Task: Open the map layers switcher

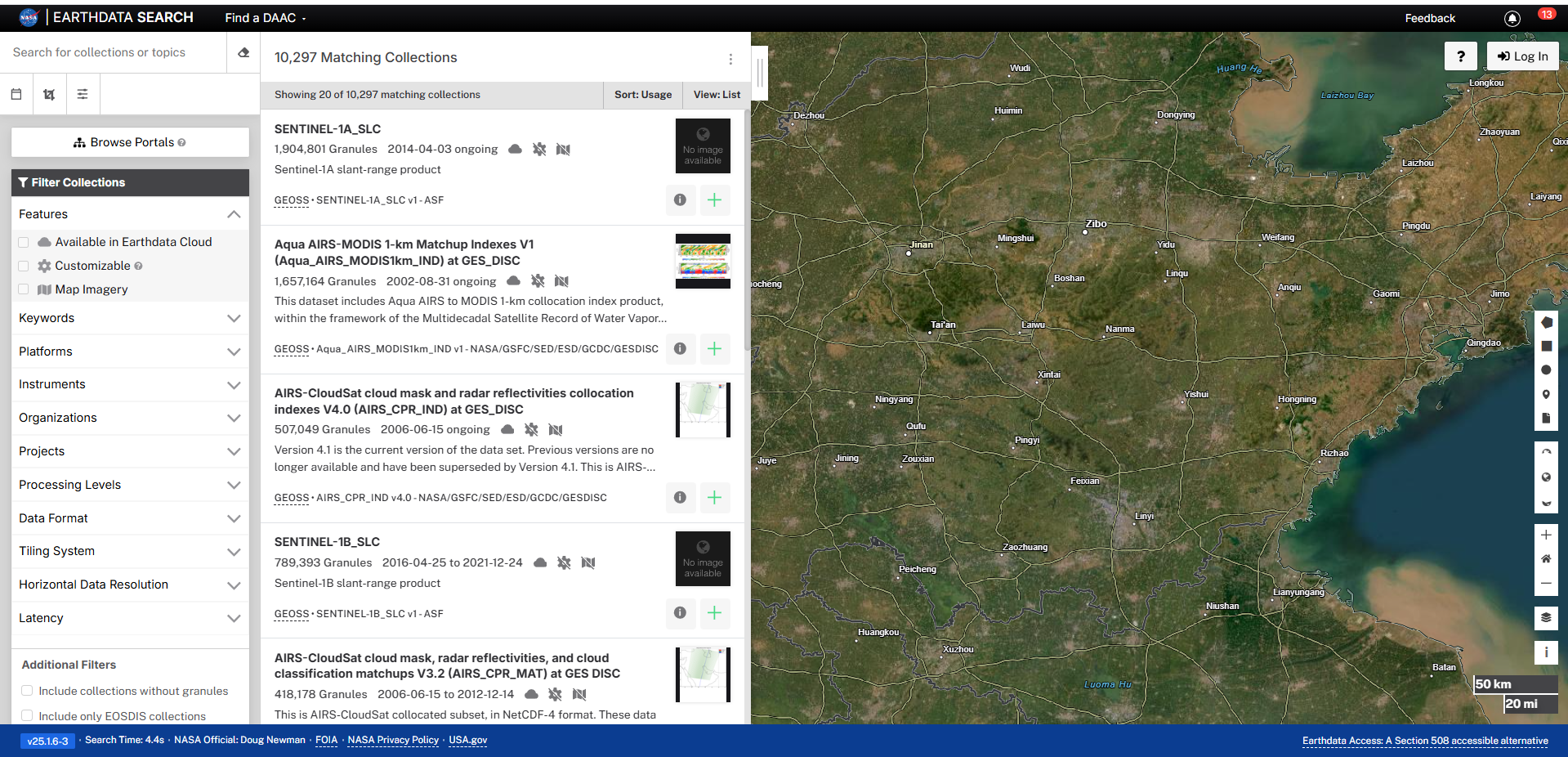Action: point(1546,618)
